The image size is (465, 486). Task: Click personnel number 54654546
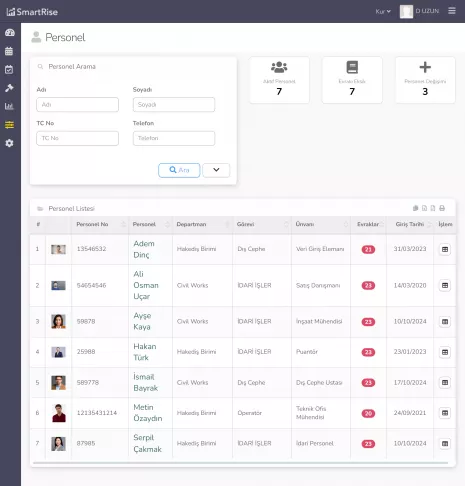pyautogui.click(x=91, y=285)
